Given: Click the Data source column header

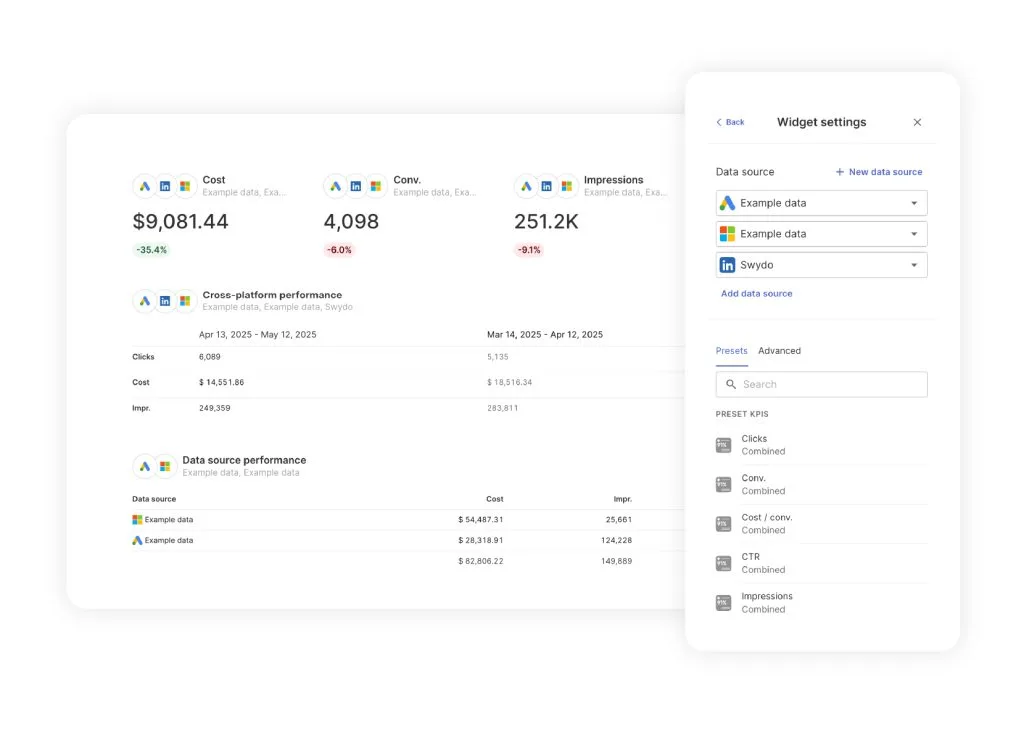Looking at the screenshot, I should click(x=154, y=499).
